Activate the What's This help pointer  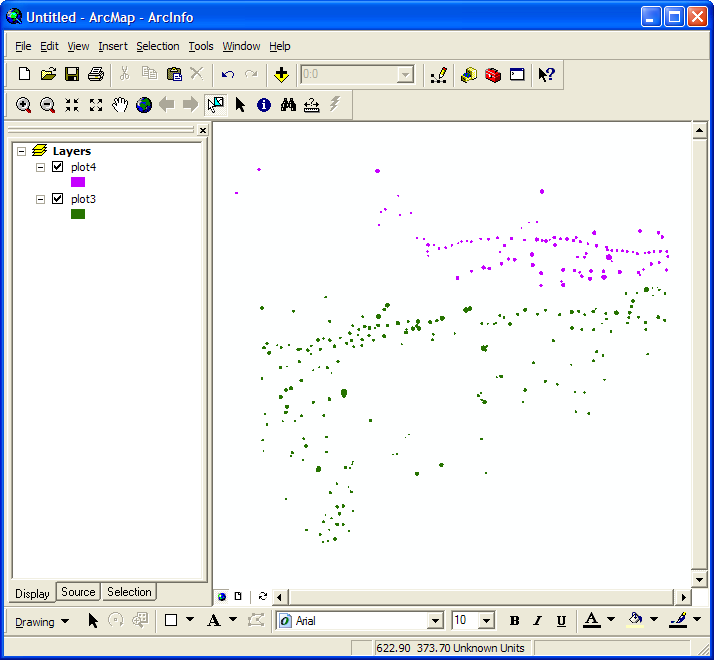click(x=546, y=74)
